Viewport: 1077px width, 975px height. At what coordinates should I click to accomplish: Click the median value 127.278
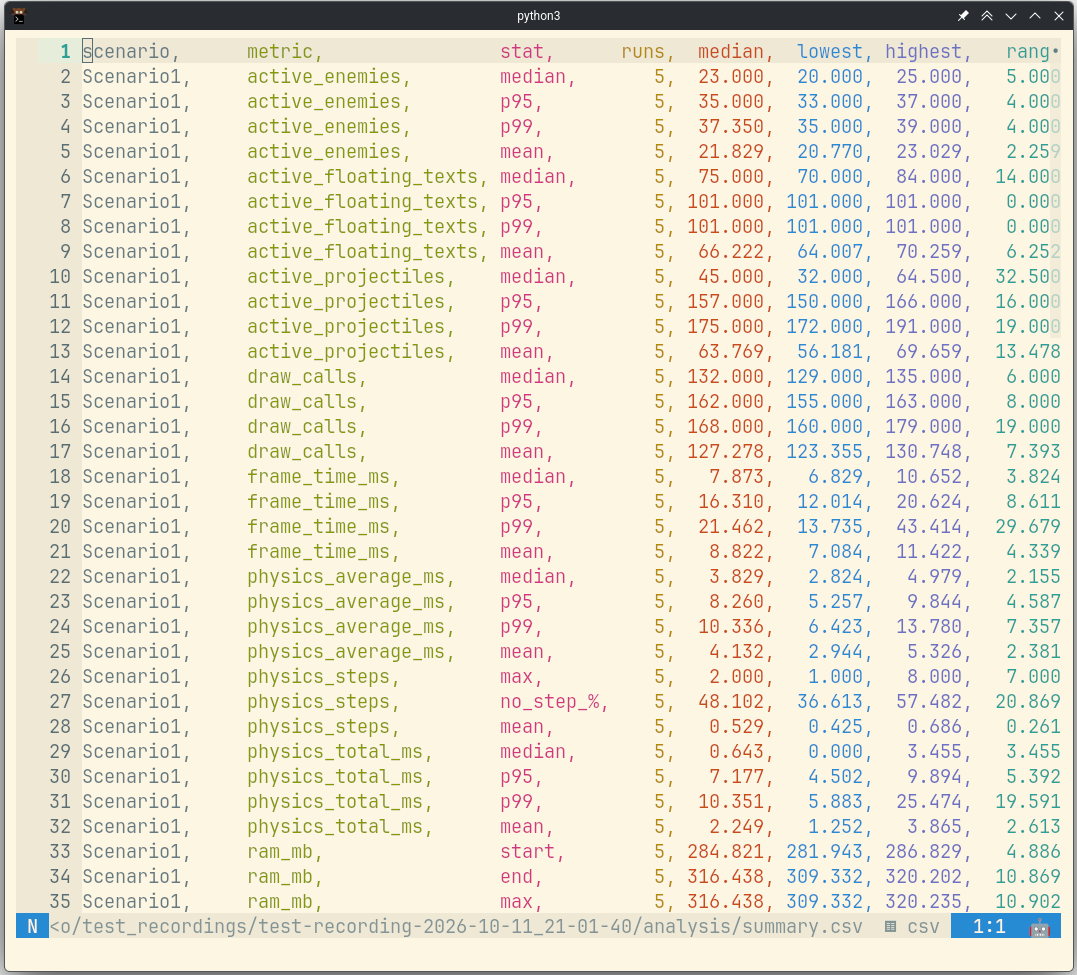tap(725, 451)
